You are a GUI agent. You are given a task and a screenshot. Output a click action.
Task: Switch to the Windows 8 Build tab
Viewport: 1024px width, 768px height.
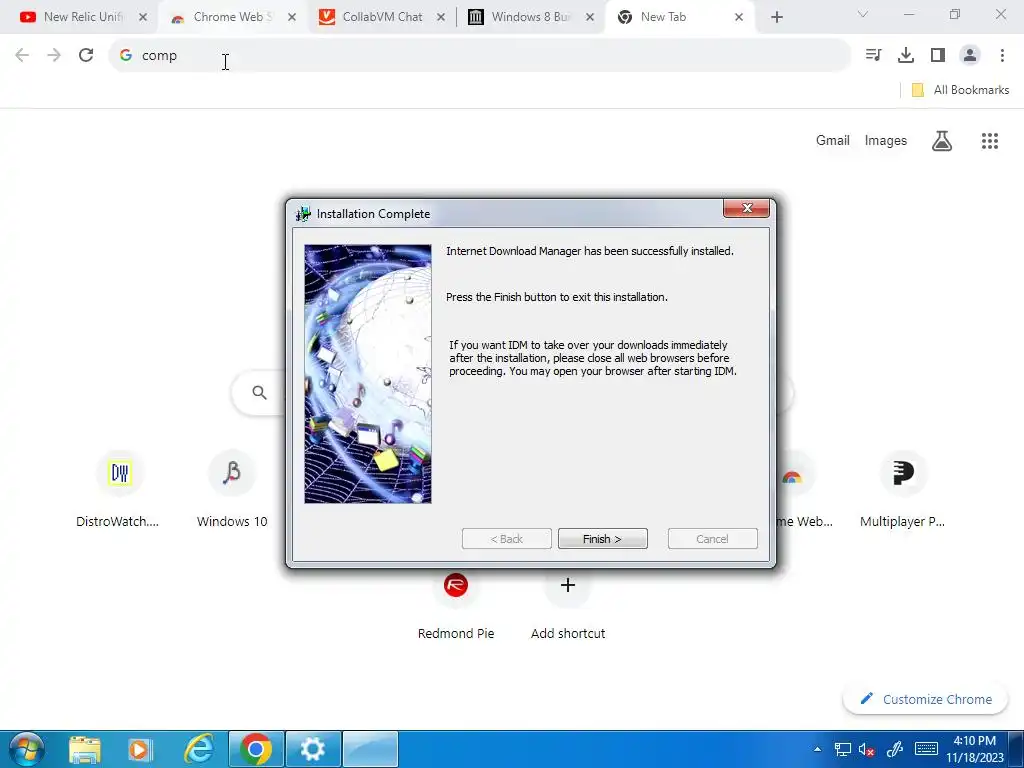528,17
